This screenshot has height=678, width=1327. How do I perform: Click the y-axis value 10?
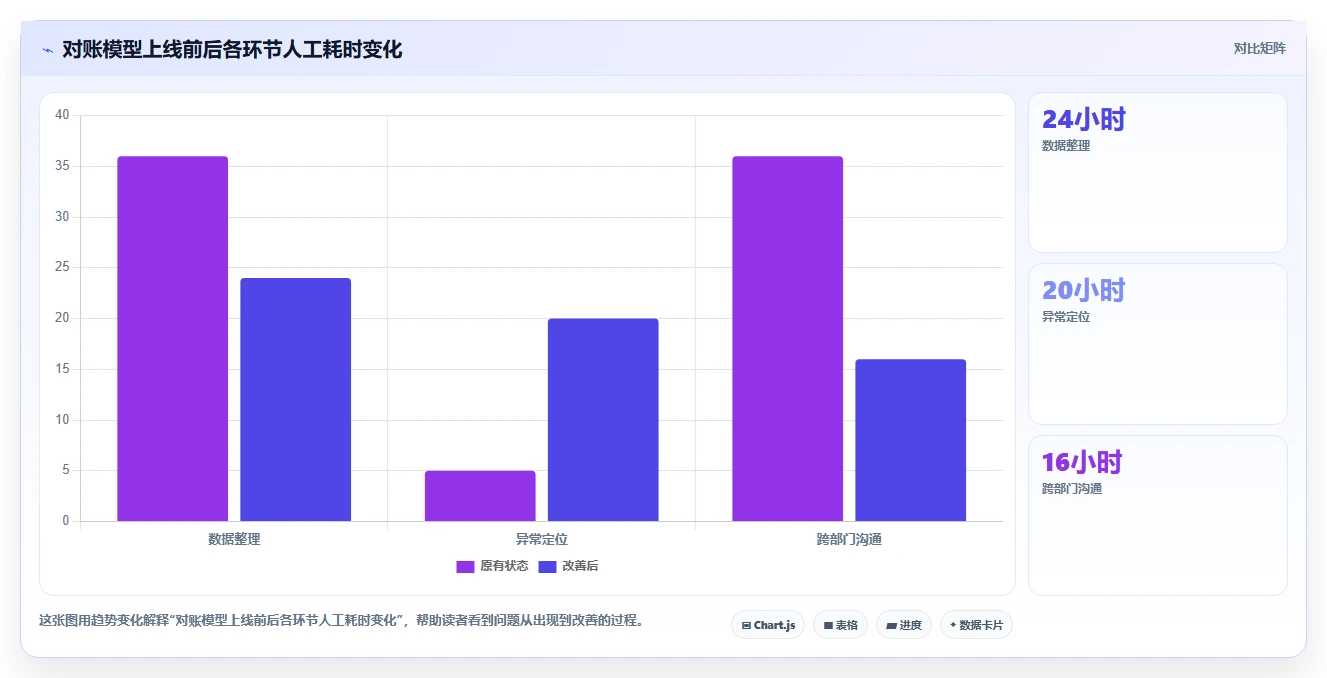click(x=62, y=420)
